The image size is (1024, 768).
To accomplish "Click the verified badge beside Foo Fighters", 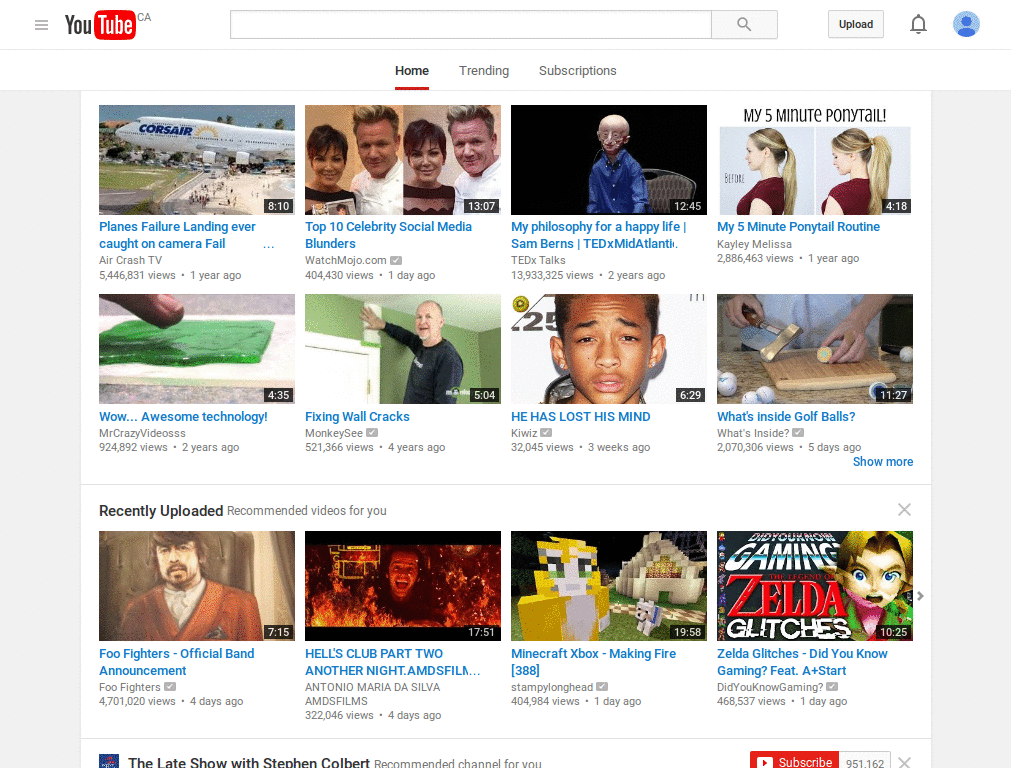I will coord(170,686).
